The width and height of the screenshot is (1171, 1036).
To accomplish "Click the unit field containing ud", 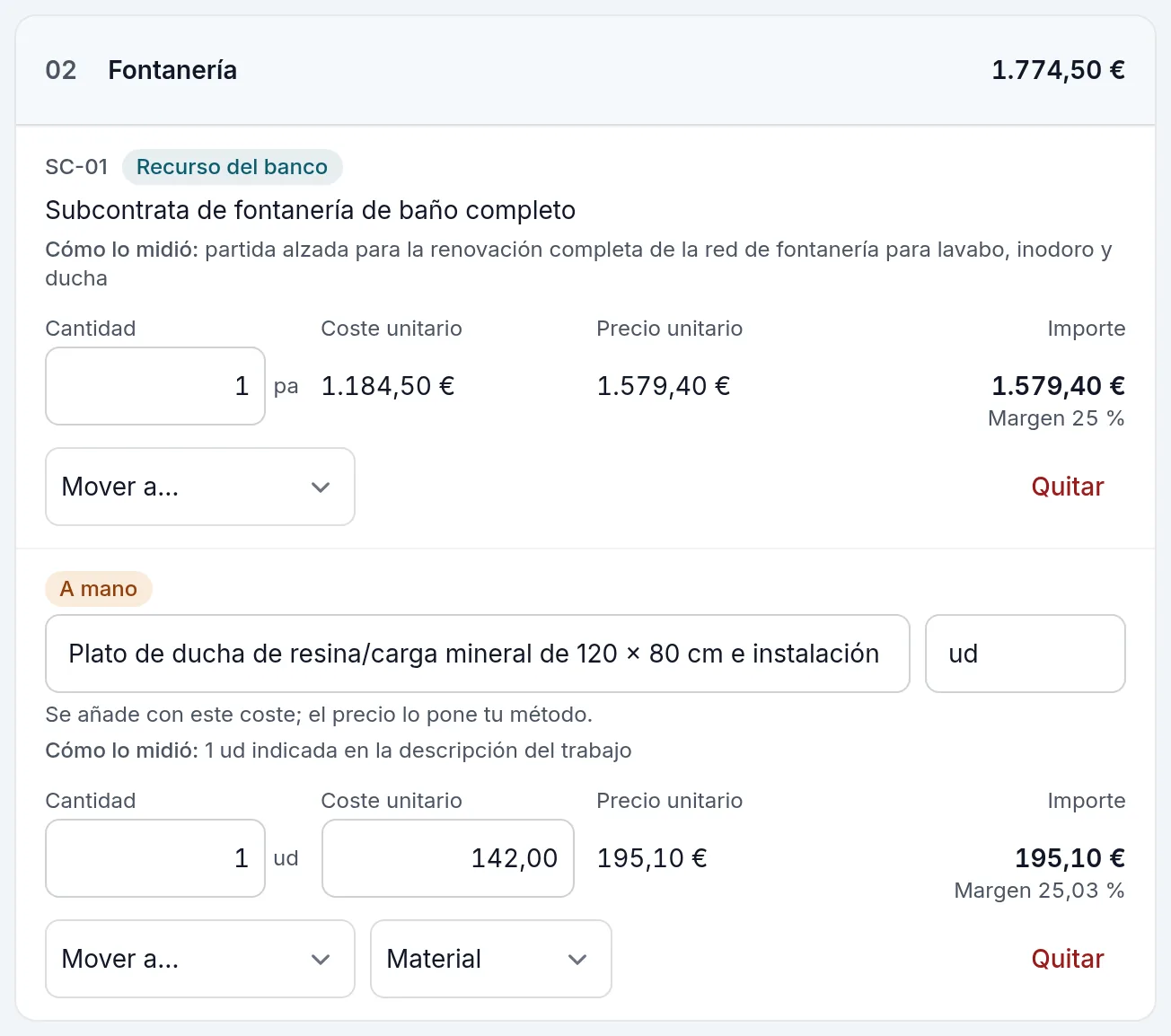I will 1026,654.
